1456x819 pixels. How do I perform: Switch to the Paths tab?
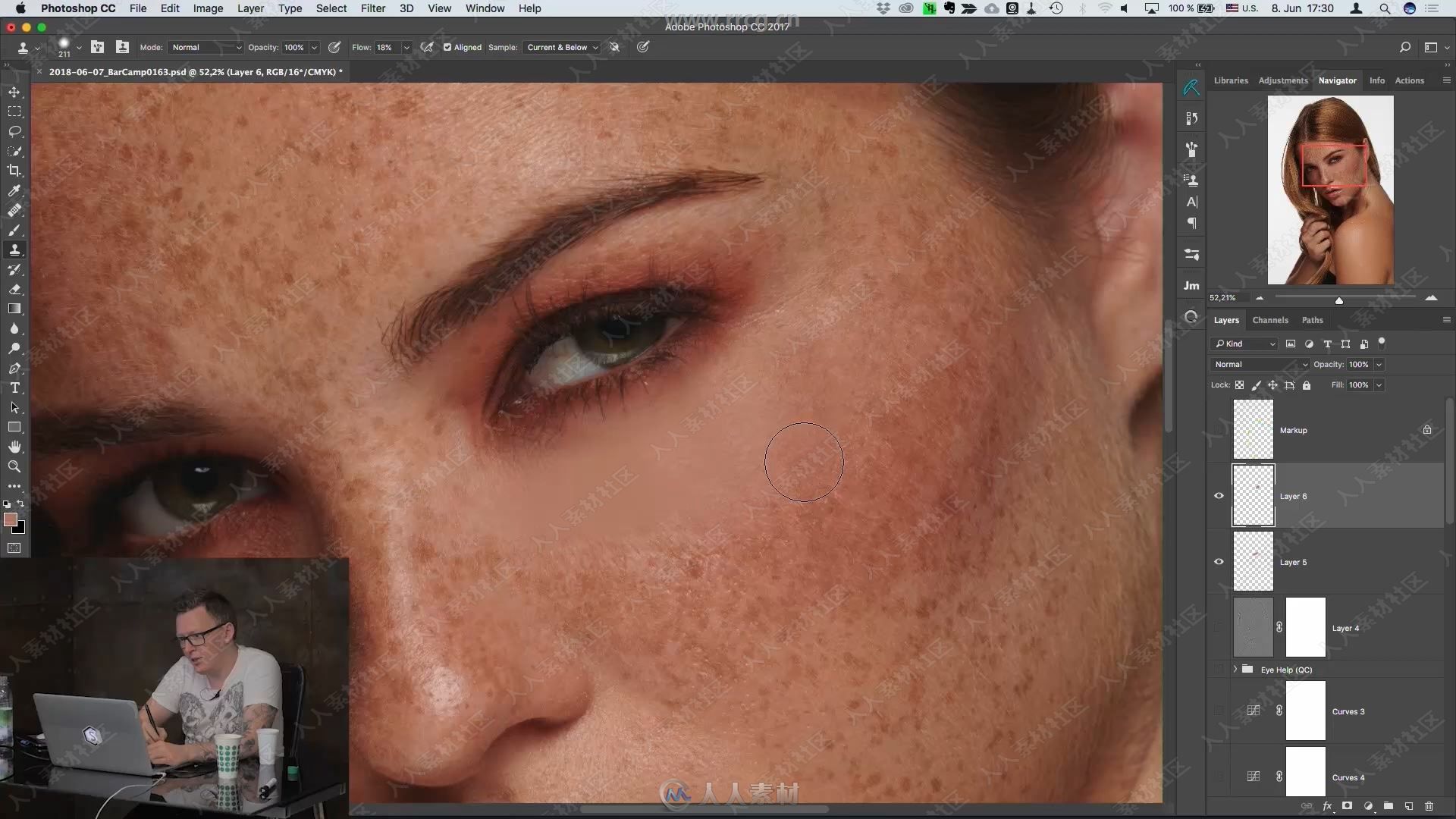point(1312,320)
